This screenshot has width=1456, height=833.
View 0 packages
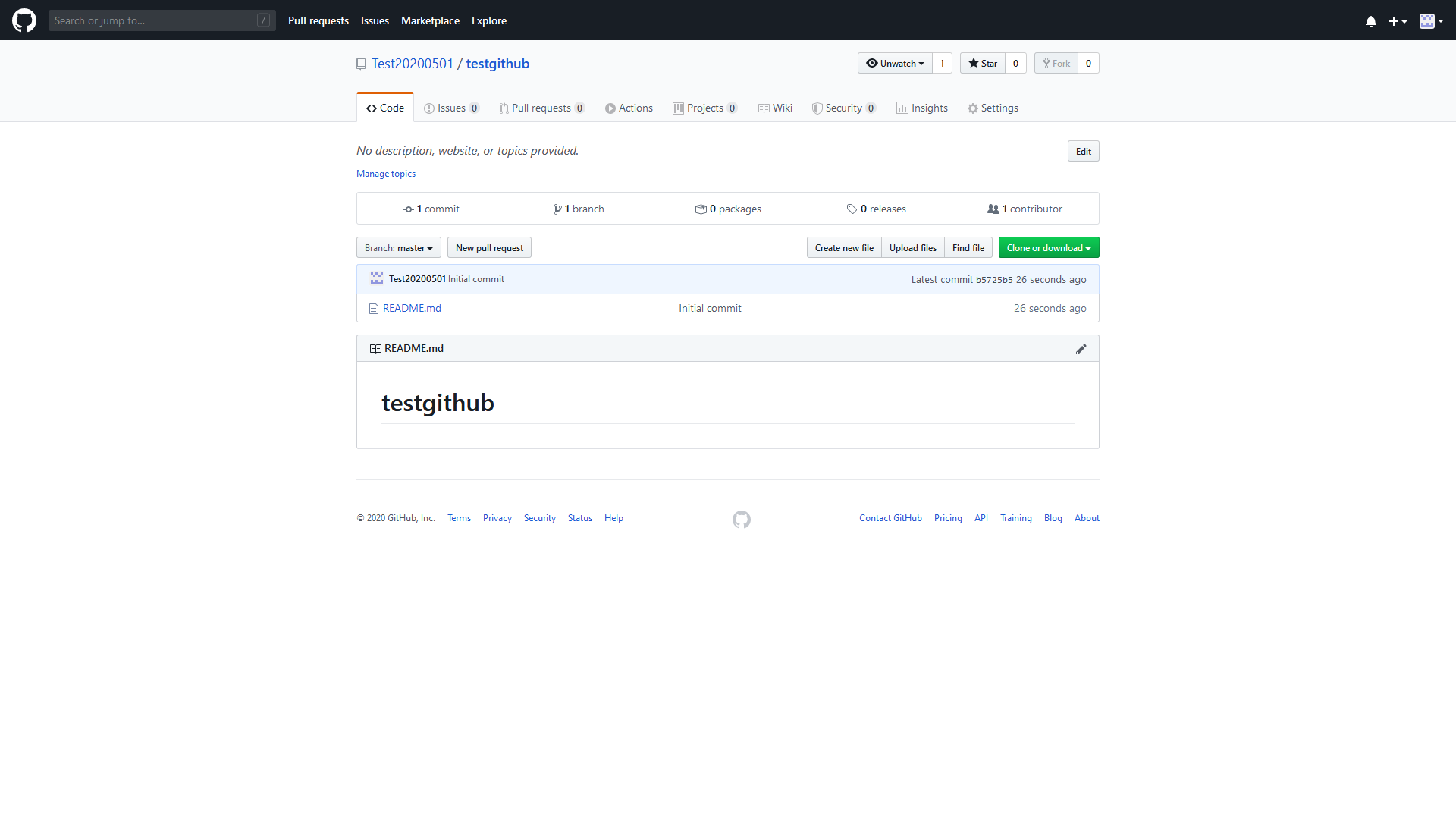[x=728, y=209]
